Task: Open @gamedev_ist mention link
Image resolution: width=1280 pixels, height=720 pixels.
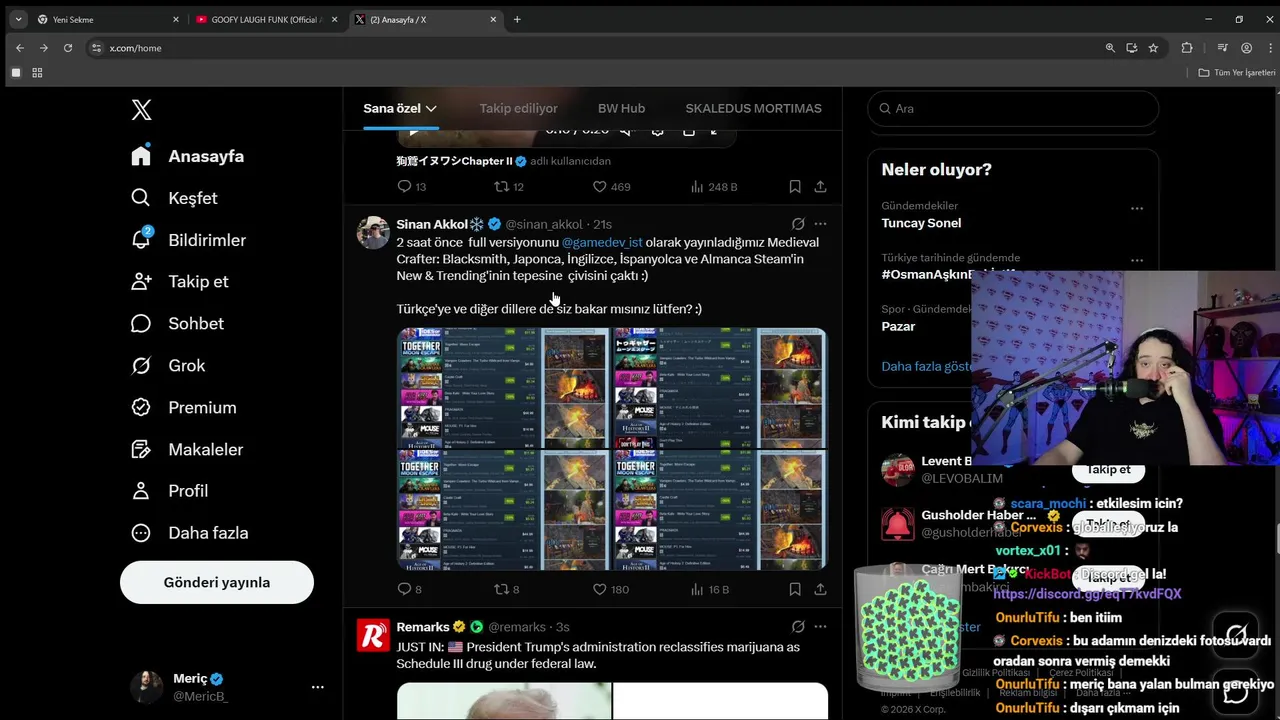Action: click(602, 242)
